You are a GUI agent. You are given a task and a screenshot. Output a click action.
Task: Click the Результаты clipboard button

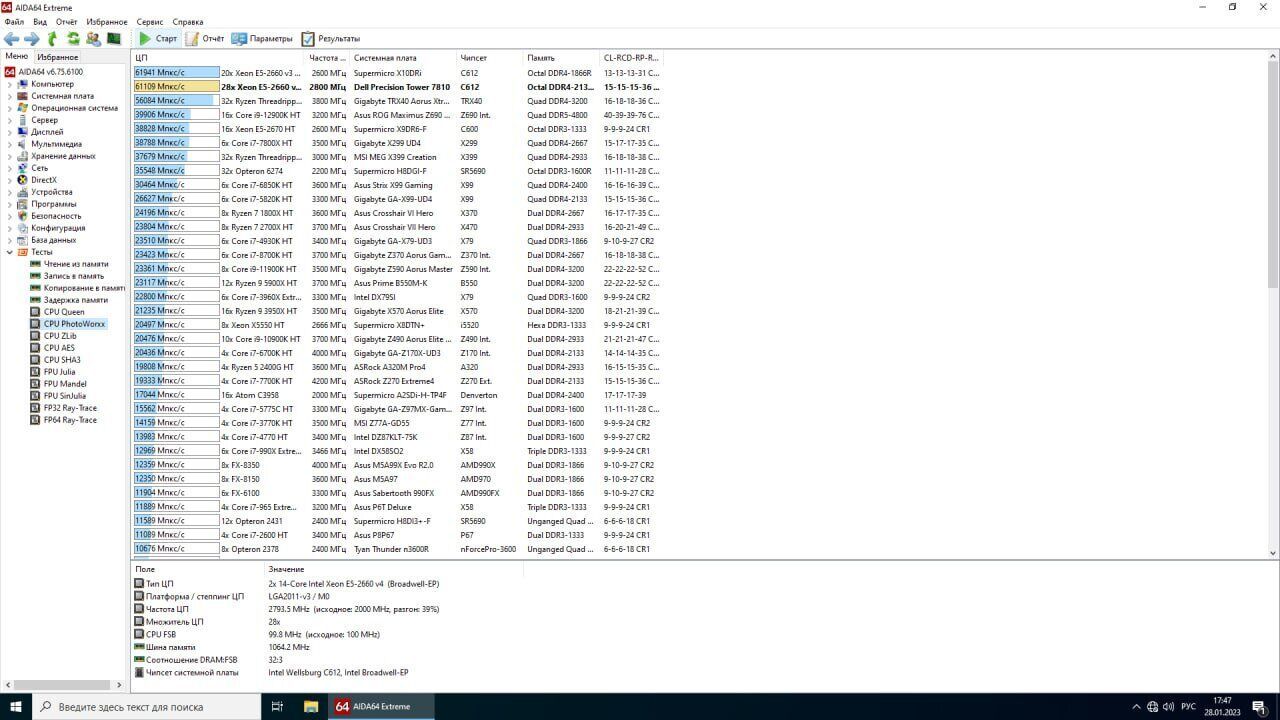(x=330, y=39)
